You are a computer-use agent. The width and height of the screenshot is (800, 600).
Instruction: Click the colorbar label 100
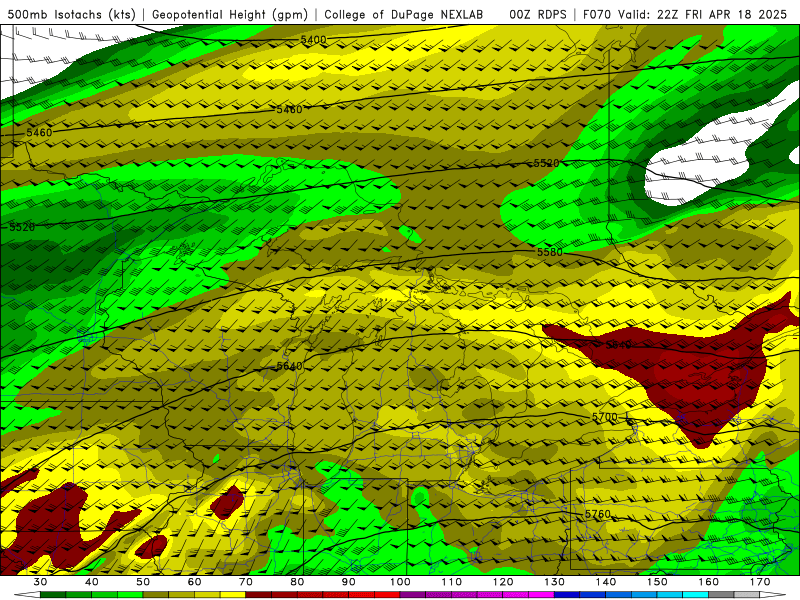[400, 582]
